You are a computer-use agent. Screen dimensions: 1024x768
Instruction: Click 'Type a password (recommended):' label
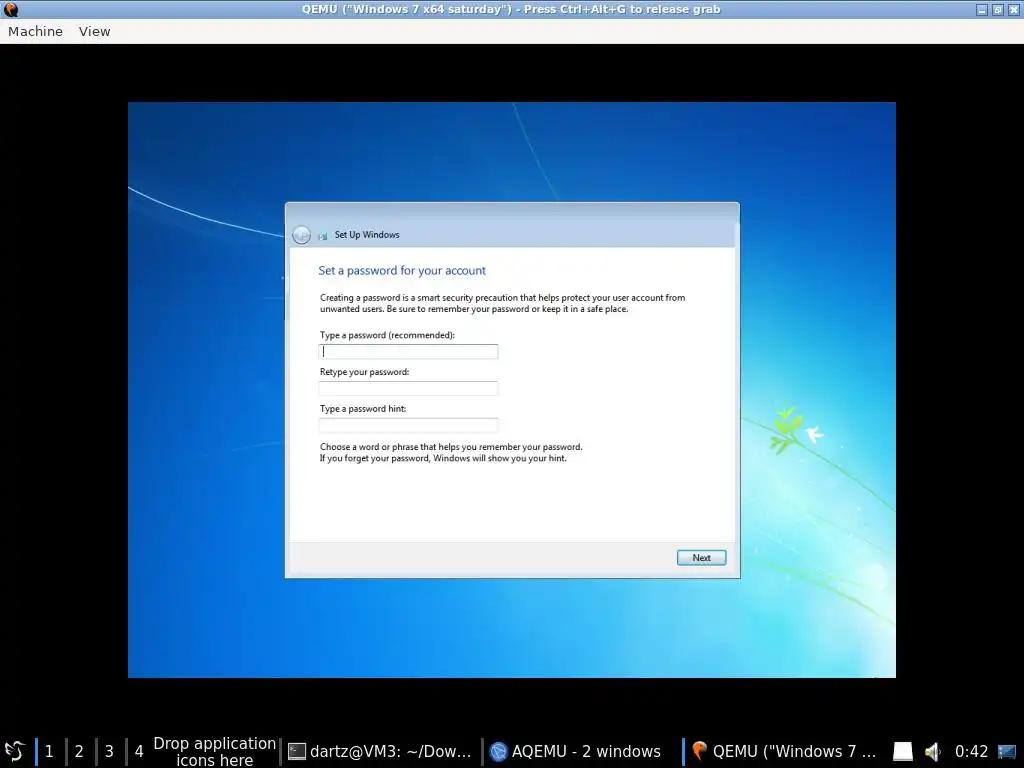pyautogui.click(x=387, y=335)
